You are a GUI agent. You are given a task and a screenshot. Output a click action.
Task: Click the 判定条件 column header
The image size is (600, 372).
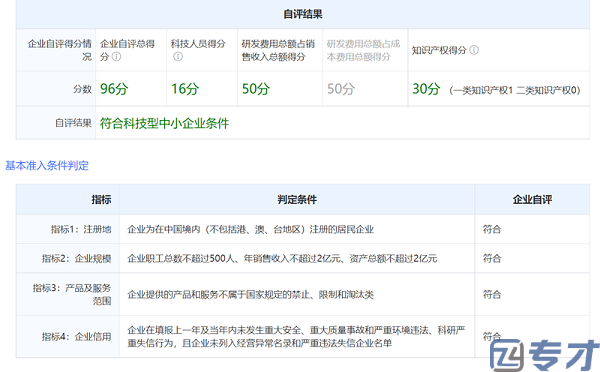(297, 199)
